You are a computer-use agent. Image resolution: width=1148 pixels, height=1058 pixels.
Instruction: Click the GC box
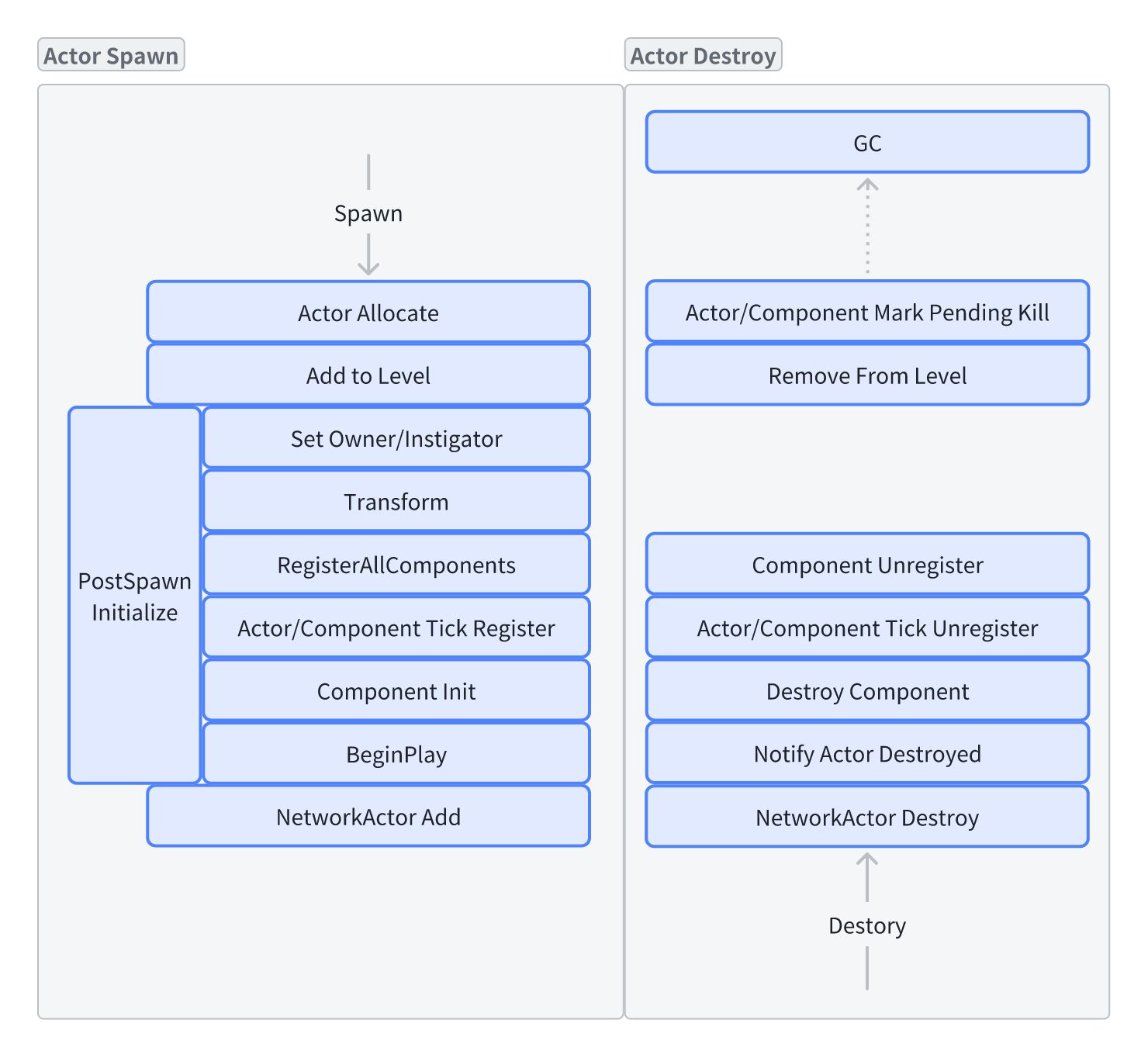(x=867, y=142)
